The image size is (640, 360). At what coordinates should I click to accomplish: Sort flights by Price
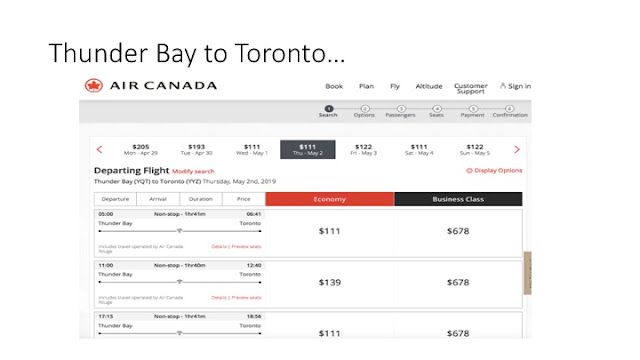(x=244, y=199)
